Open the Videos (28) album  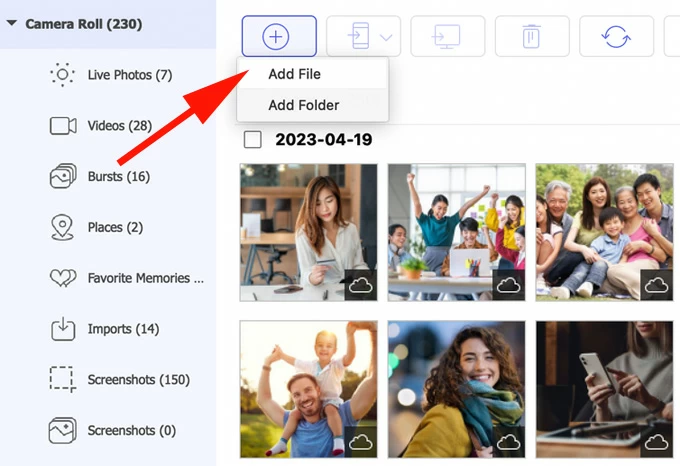coord(119,126)
